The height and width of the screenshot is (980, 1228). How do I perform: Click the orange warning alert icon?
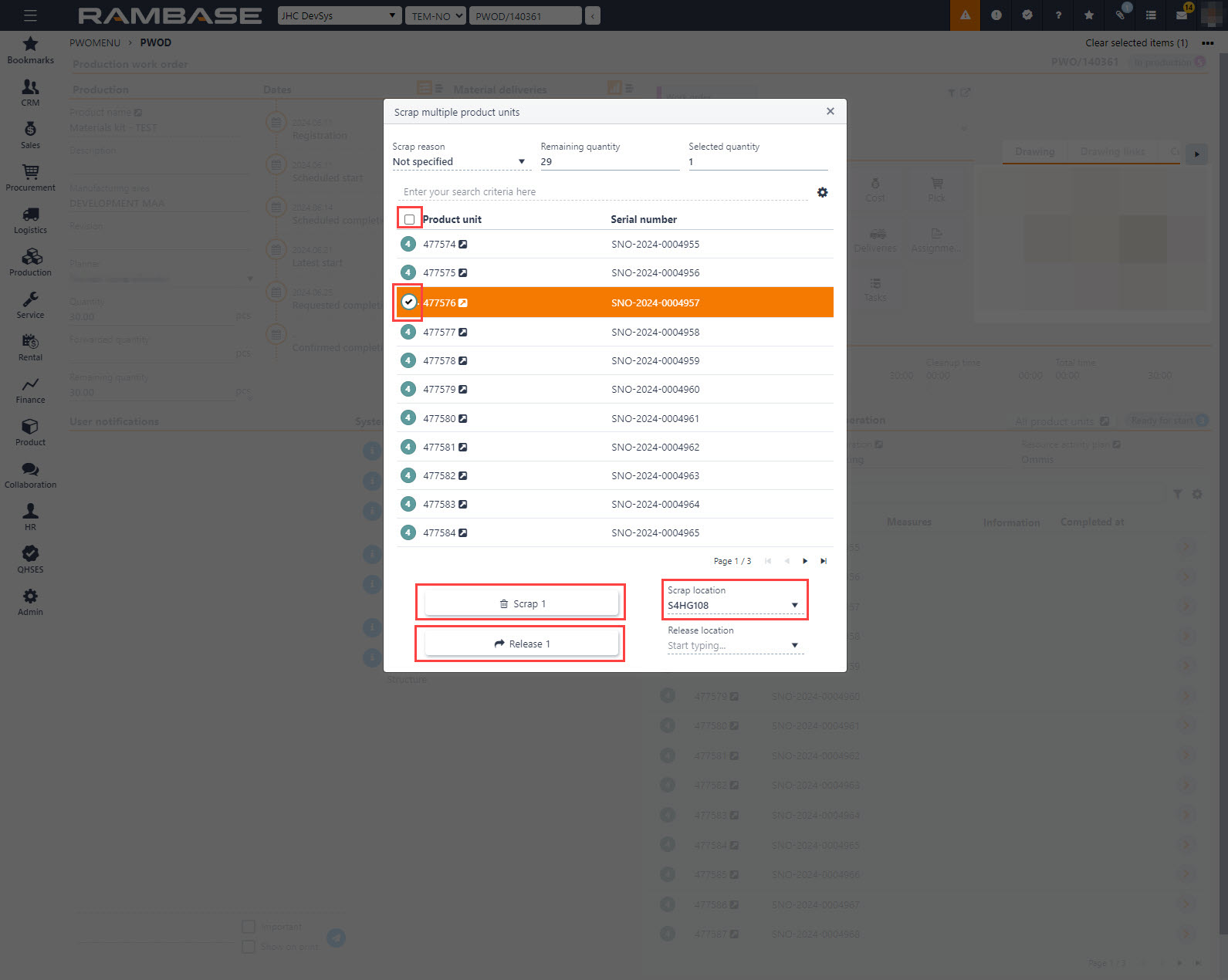(965, 15)
